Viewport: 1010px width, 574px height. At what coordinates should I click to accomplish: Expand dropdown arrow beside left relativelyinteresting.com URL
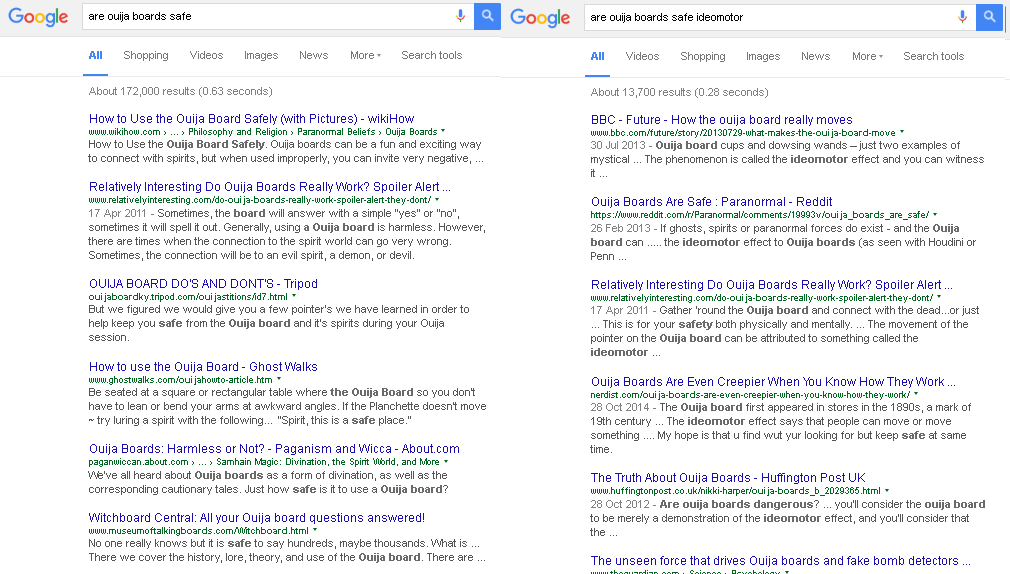pos(437,200)
